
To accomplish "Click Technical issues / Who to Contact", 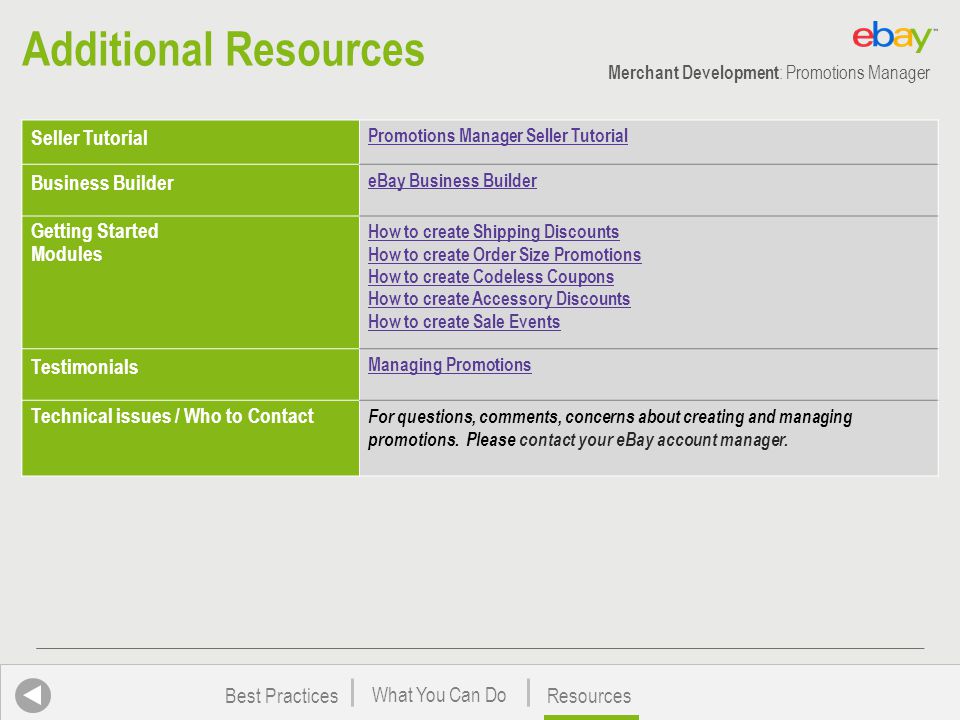I will click(x=172, y=416).
